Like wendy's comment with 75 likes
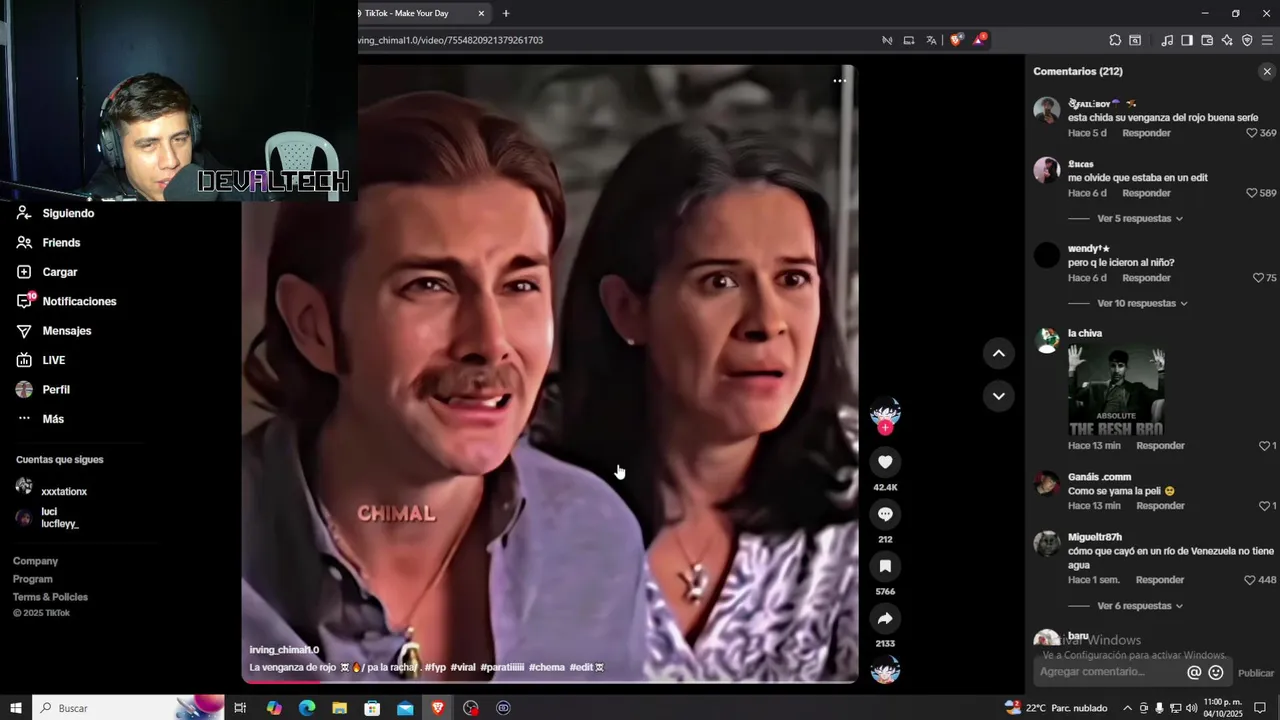 tap(1258, 278)
